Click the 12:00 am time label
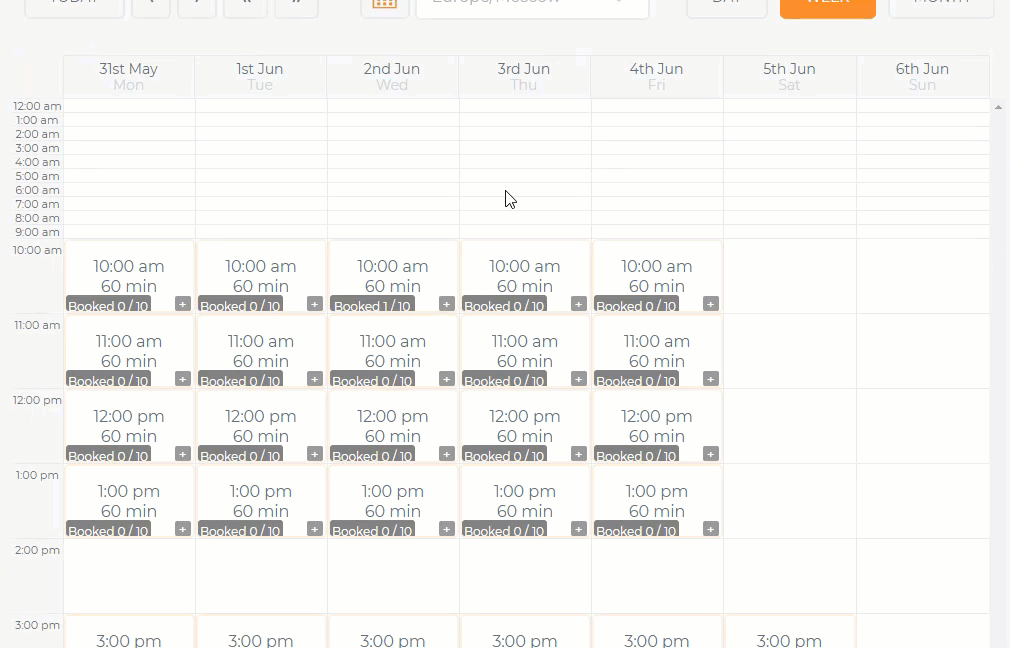Image resolution: width=1010 pixels, height=648 pixels. point(37,106)
